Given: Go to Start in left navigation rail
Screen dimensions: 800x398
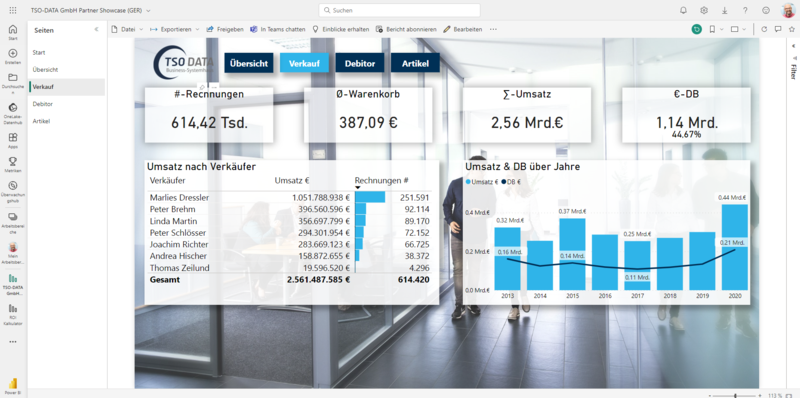Looking at the screenshot, I should [x=13, y=32].
